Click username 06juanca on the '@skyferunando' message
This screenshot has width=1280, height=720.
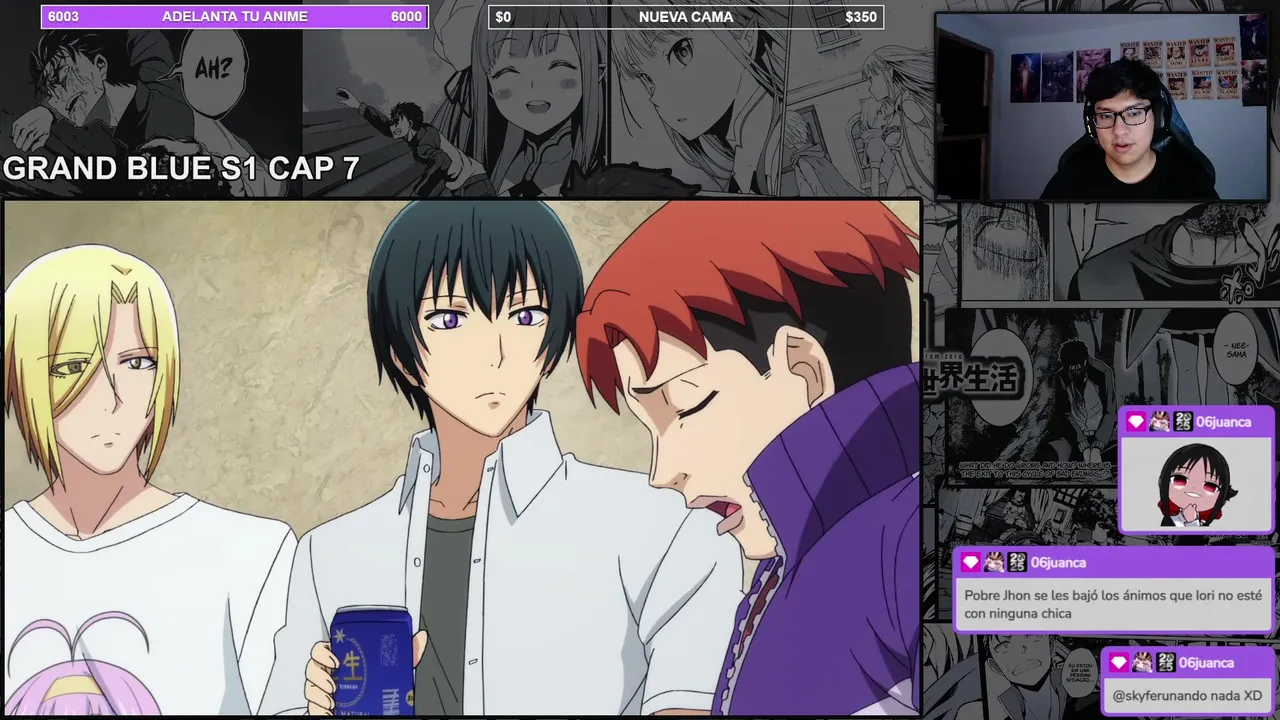tap(1207, 663)
